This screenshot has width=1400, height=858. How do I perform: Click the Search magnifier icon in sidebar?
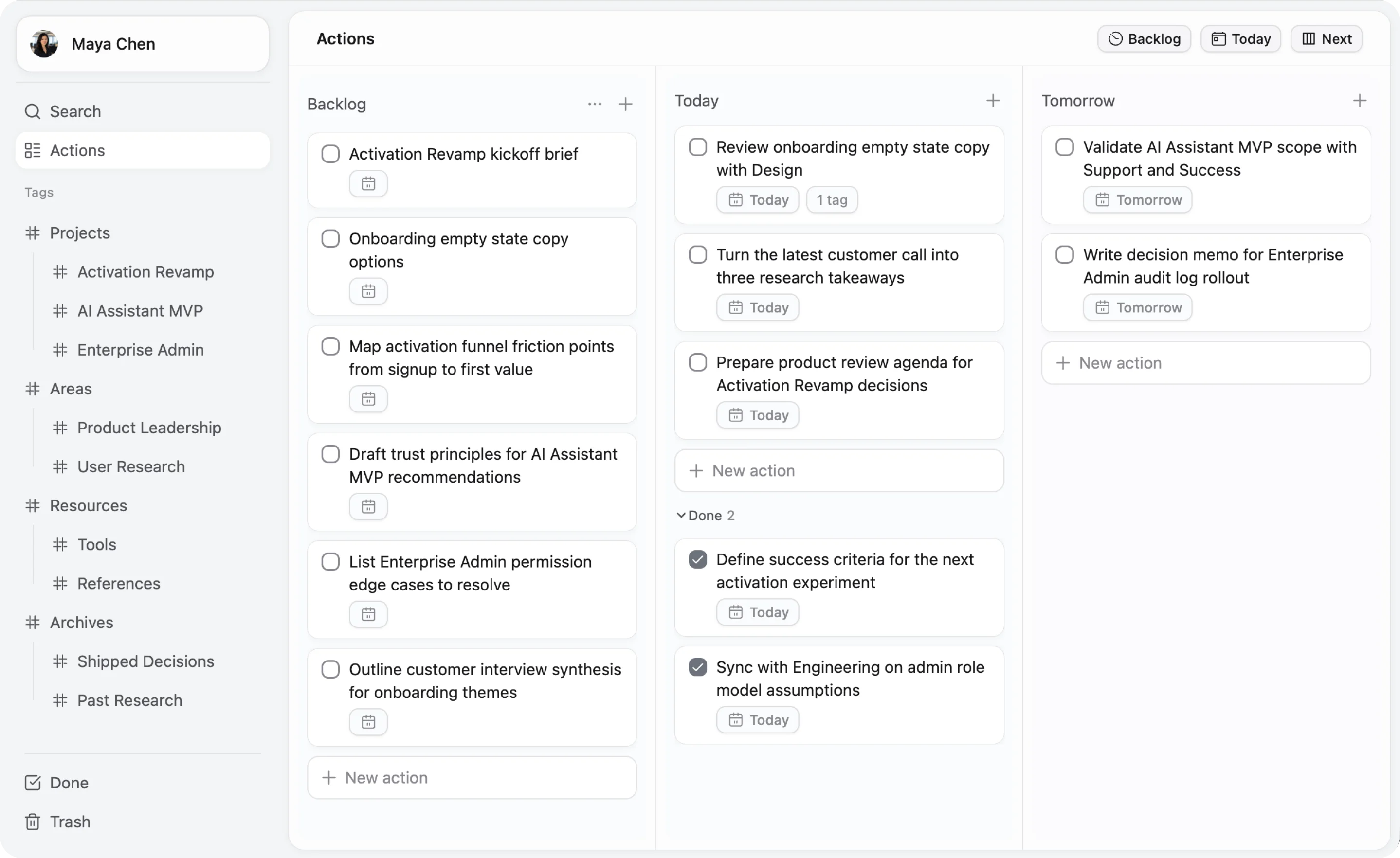point(33,111)
